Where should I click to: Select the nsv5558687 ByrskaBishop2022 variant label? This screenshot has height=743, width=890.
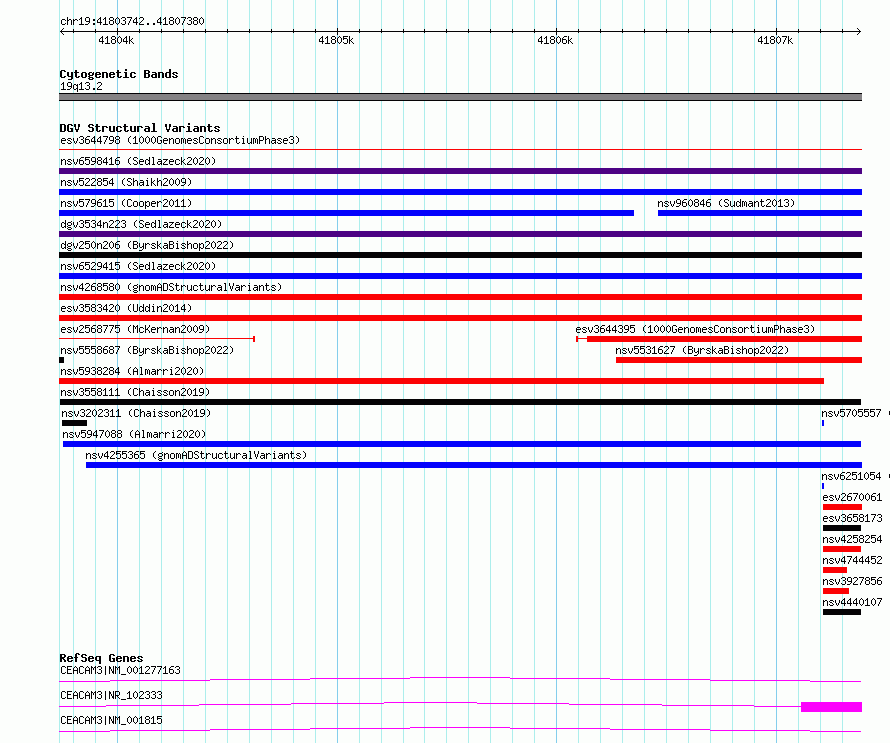pos(147,350)
